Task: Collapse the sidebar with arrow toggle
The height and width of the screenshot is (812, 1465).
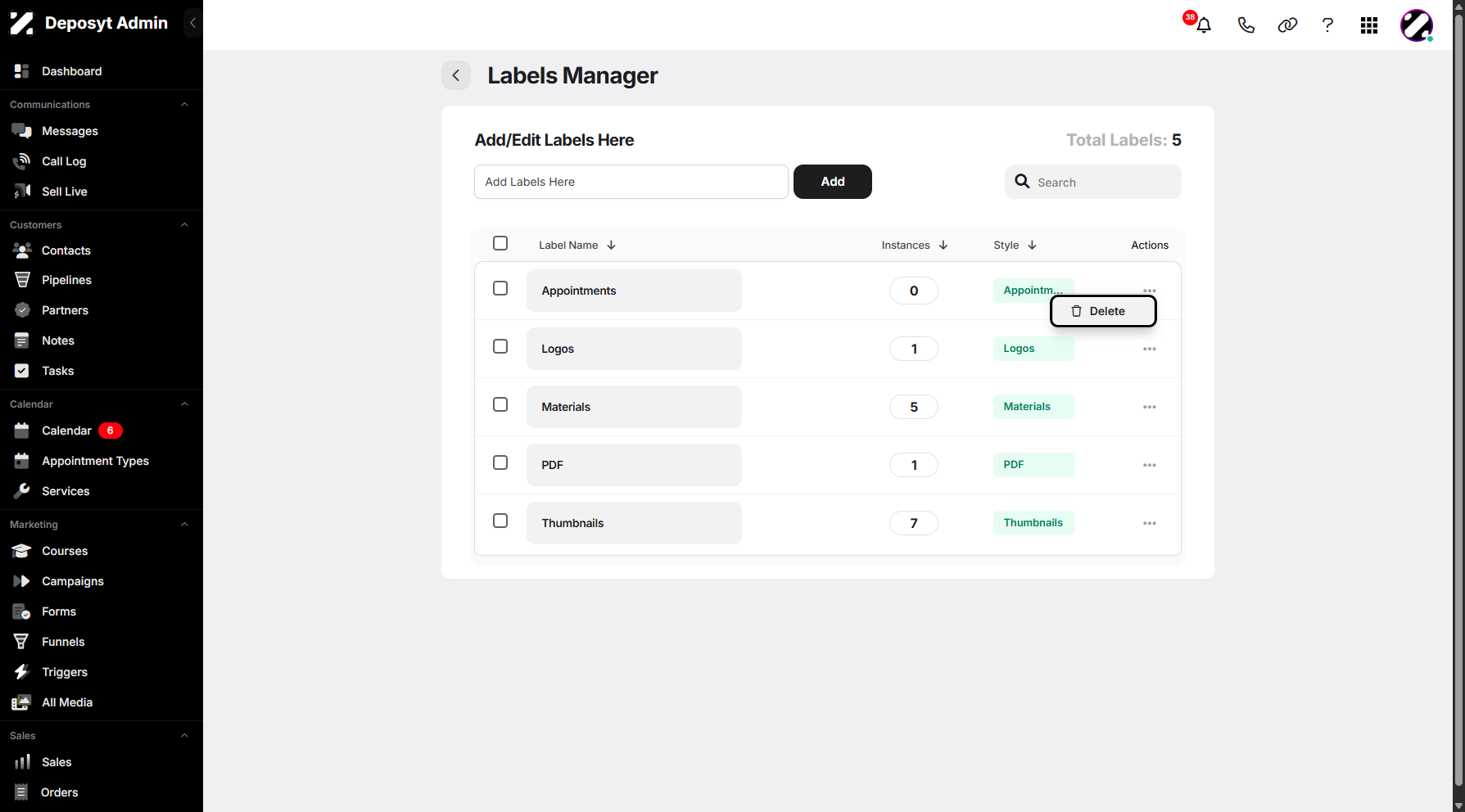Action: [x=192, y=23]
